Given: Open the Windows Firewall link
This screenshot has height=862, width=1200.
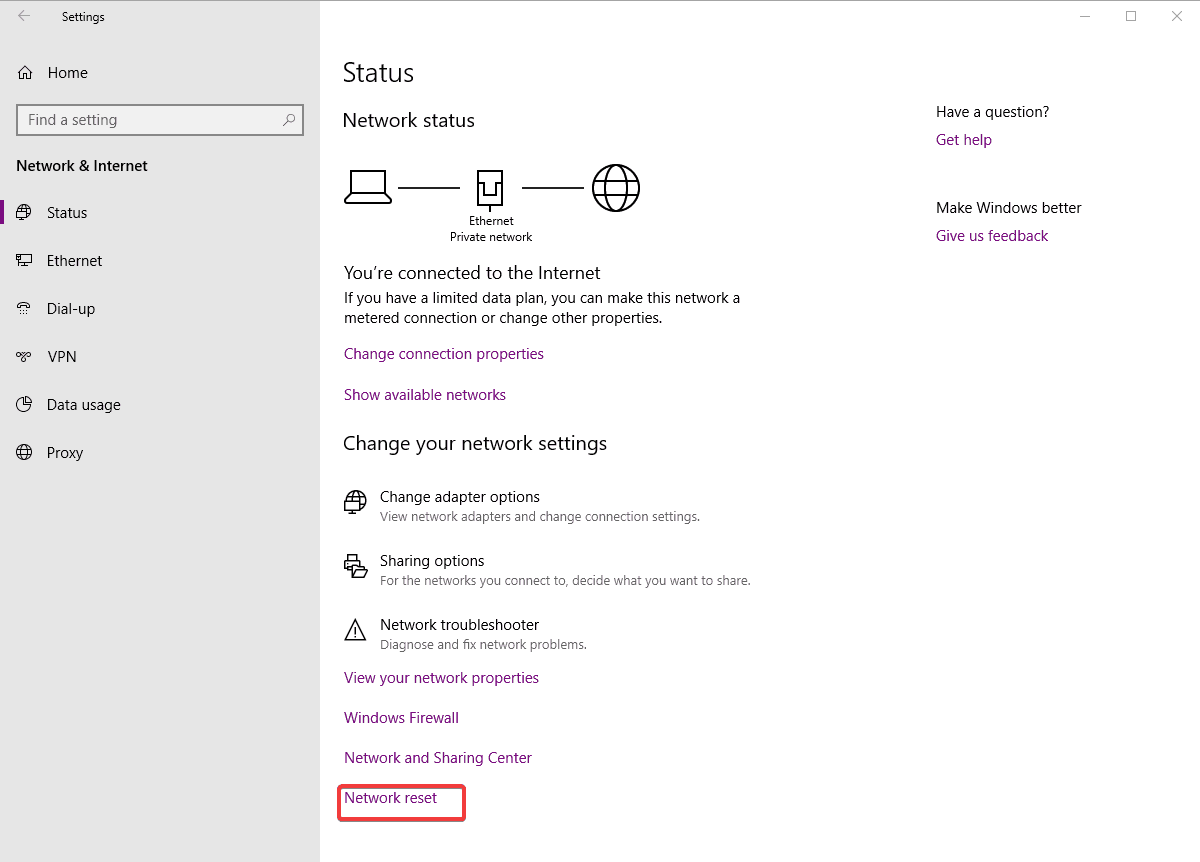Looking at the screenshot, I should click(x=401, y=718).
